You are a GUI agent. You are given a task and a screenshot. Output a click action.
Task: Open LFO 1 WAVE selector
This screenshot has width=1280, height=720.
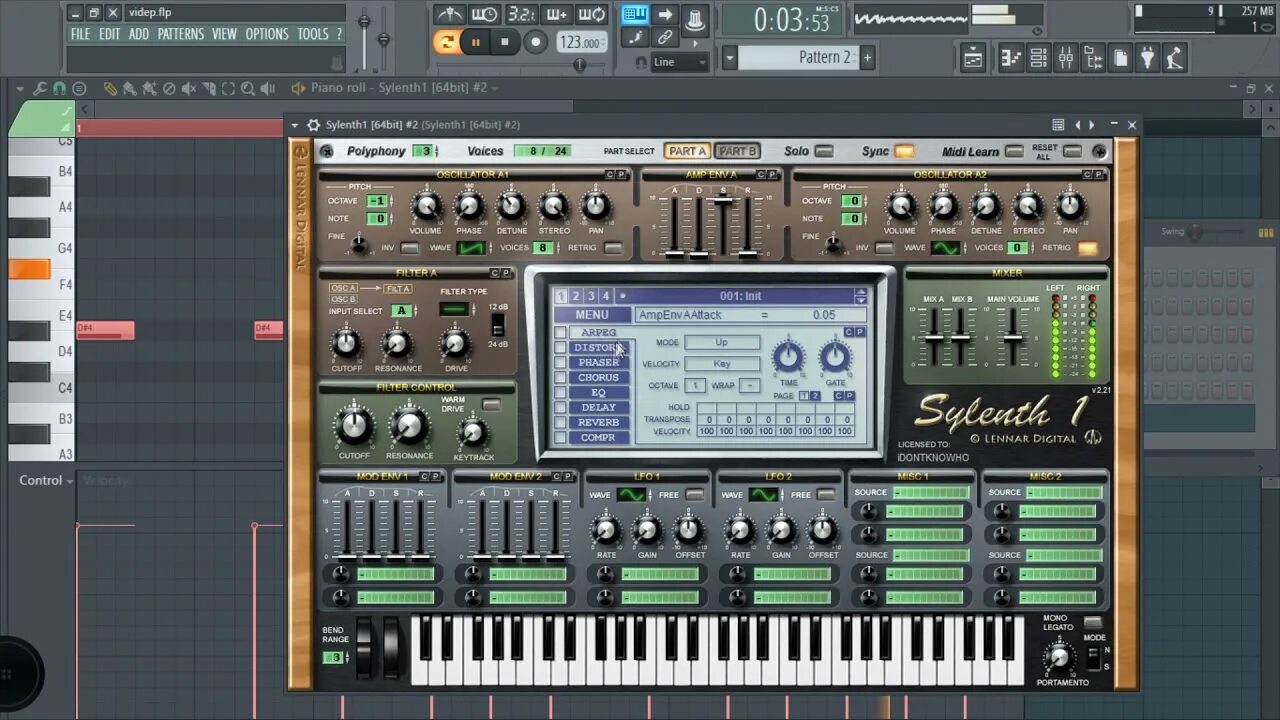click(631, 495)
